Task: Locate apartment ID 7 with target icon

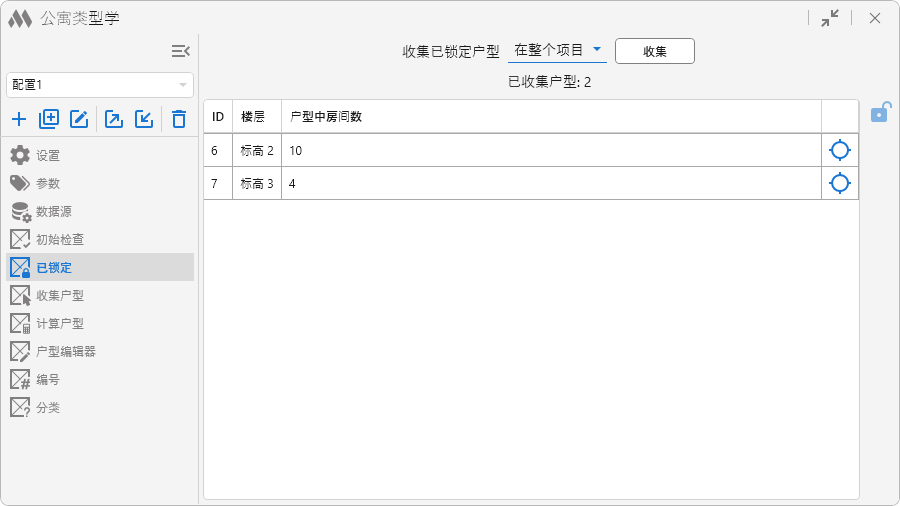Action: (x=840, y=183)
